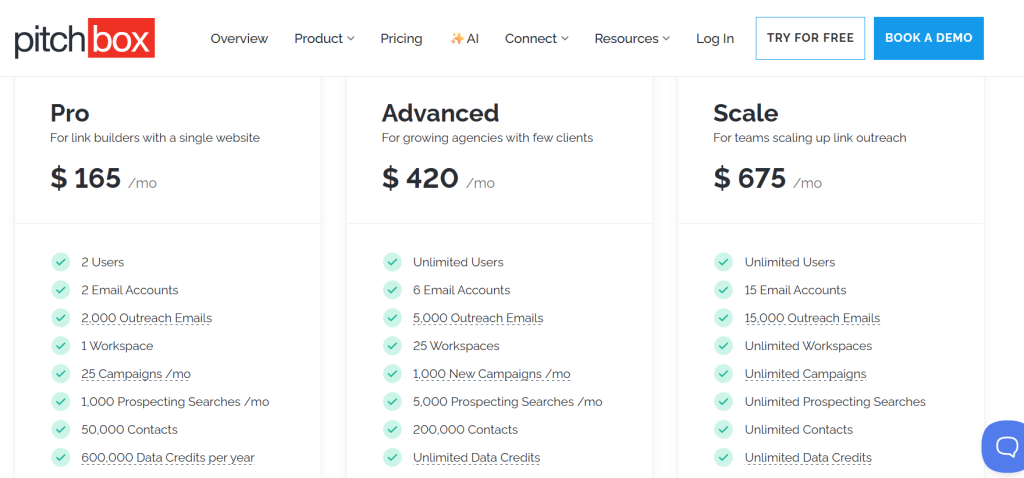This screenshot has height=478, width=1024.
Task: Click checkmark icon beside Pro 2 Users
Action: point(61,262)
